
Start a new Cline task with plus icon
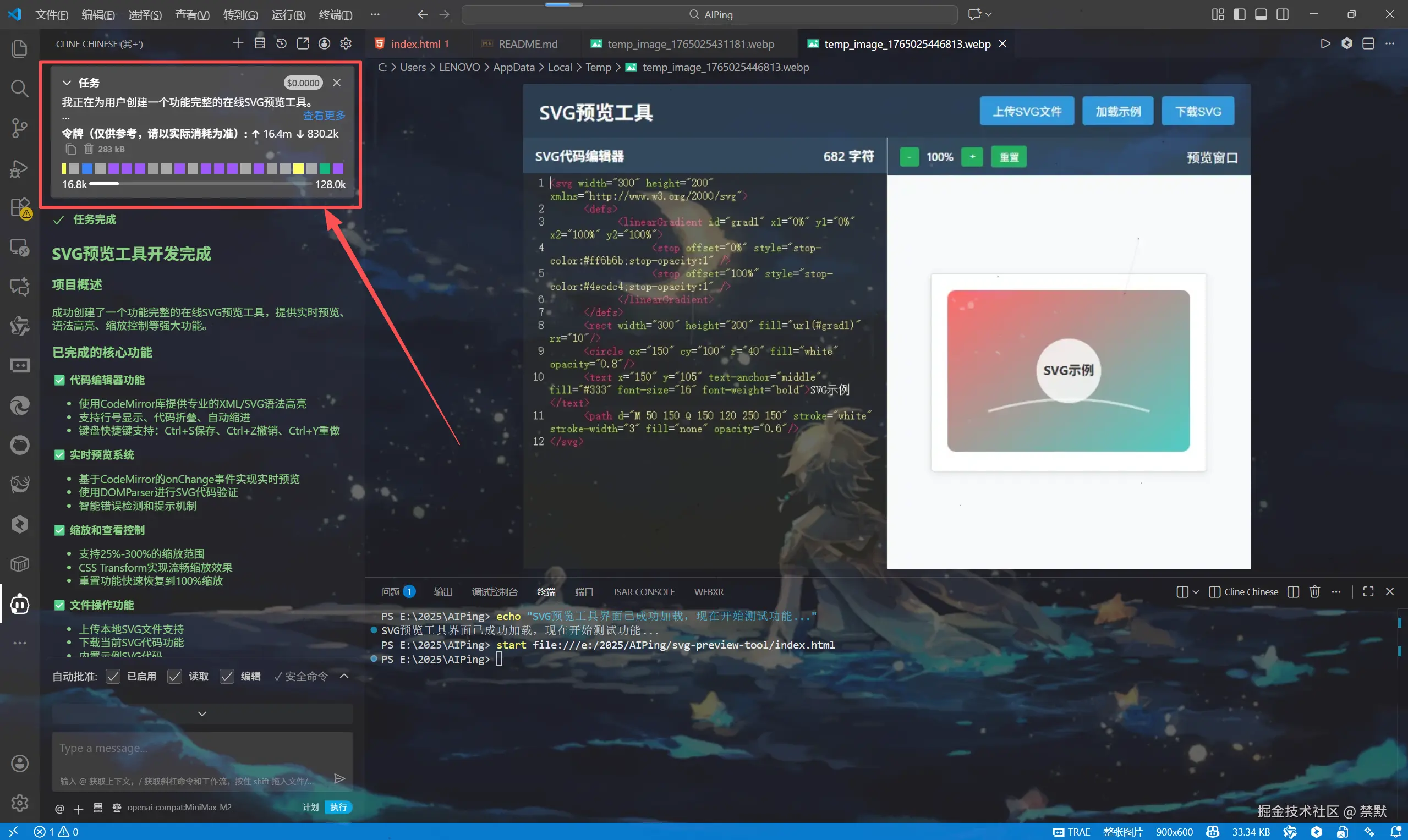point(238,43)
